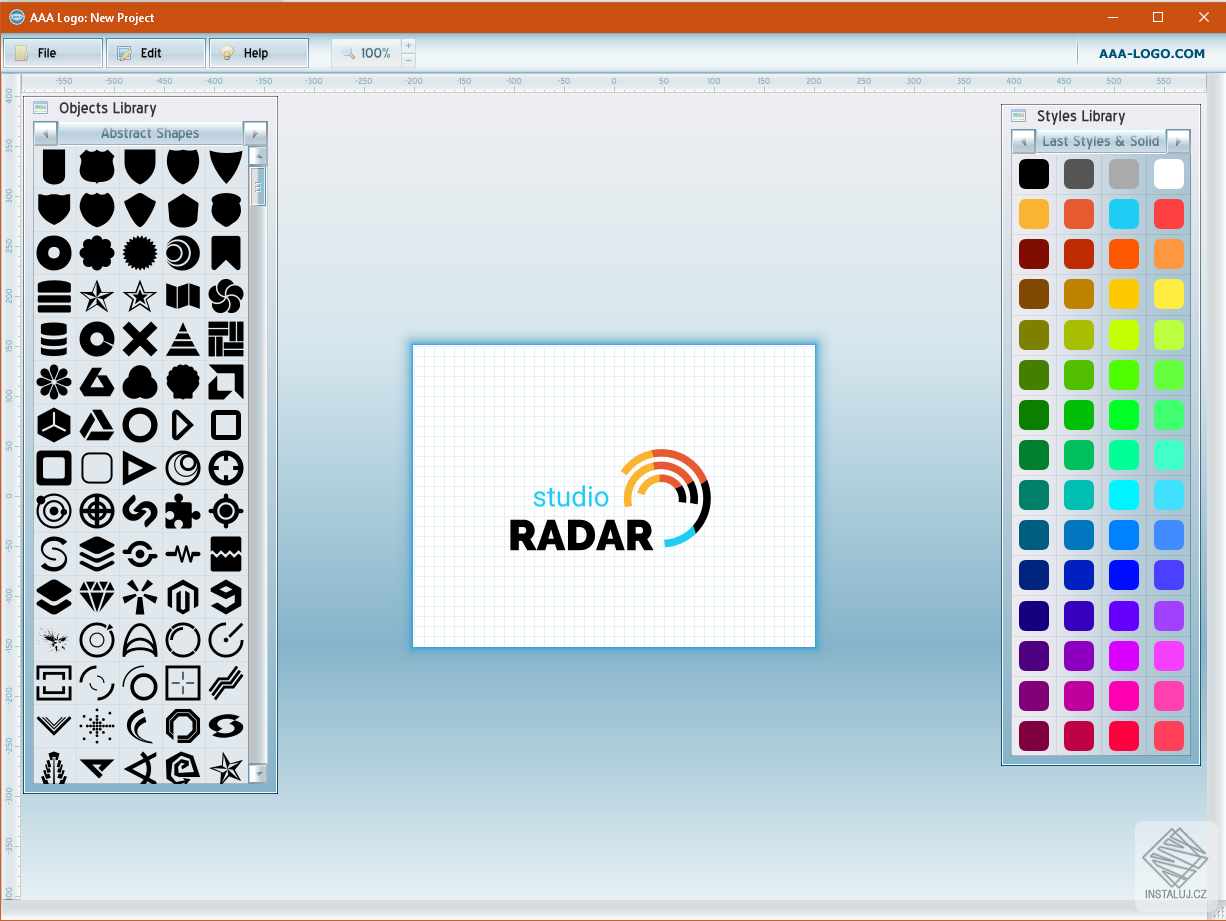Click Objects Library scrollbar down arrow
The image size is (1226, 921).
click(258, 773)
